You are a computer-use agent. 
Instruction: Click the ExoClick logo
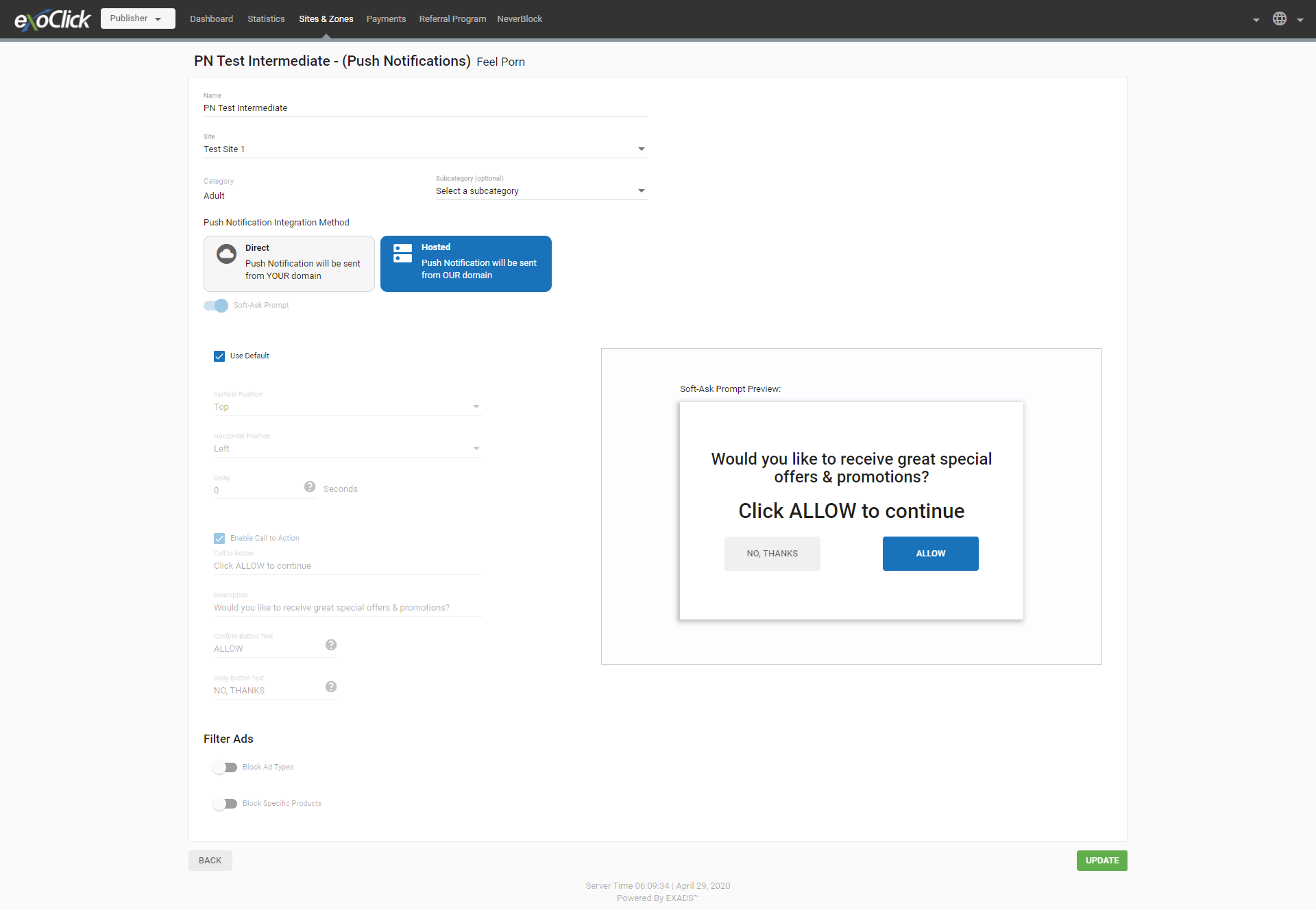click(x=53, y=19)
